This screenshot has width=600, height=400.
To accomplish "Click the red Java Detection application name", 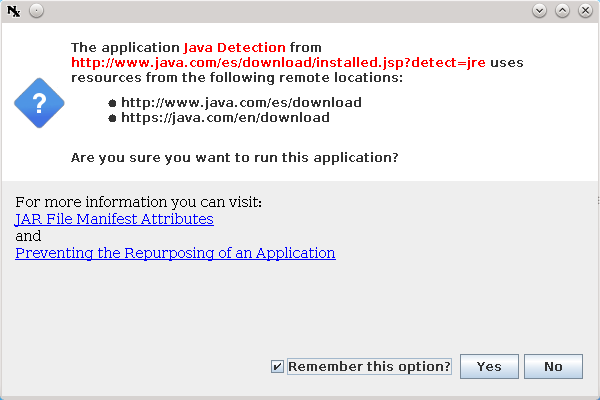I will [x=234, y=47].
